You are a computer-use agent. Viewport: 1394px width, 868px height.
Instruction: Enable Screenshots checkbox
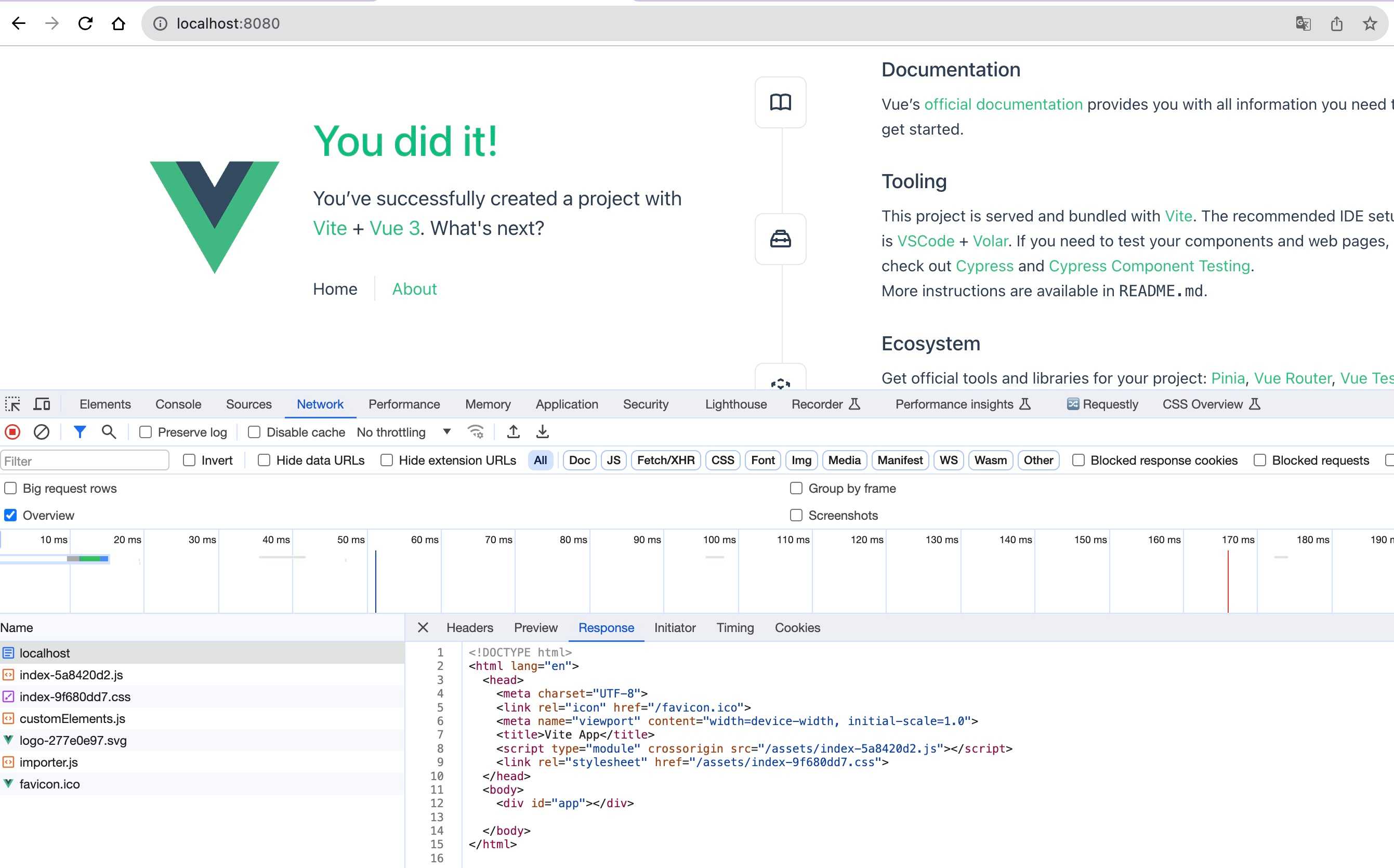pyautogui.click(x=796, y=515)
